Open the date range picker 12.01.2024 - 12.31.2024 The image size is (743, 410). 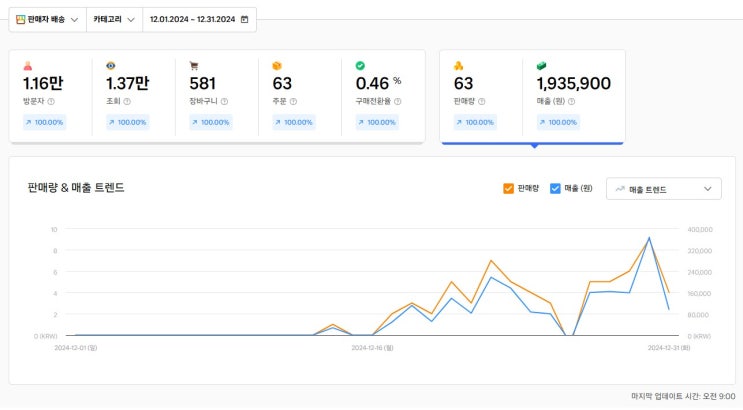199,19
